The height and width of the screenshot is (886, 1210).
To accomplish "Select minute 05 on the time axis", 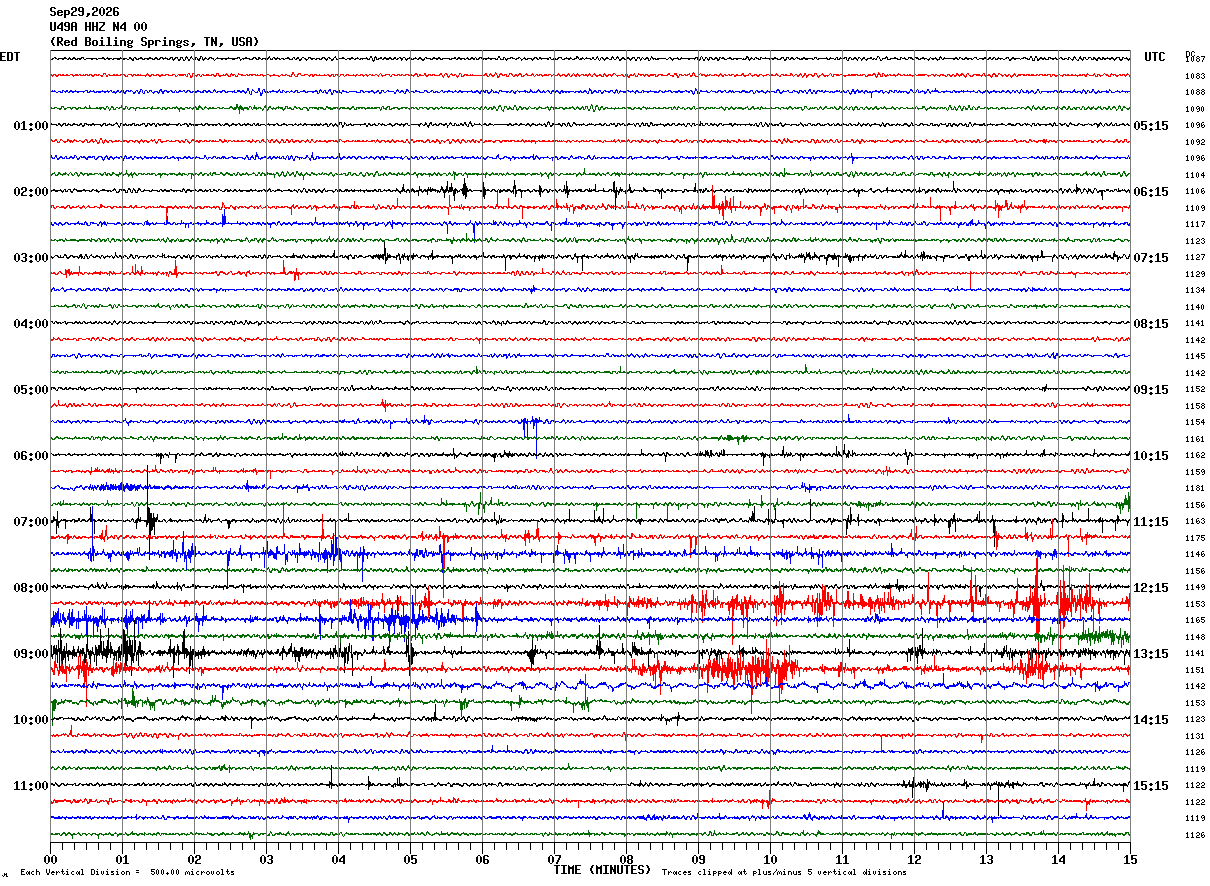I will 410,859.
